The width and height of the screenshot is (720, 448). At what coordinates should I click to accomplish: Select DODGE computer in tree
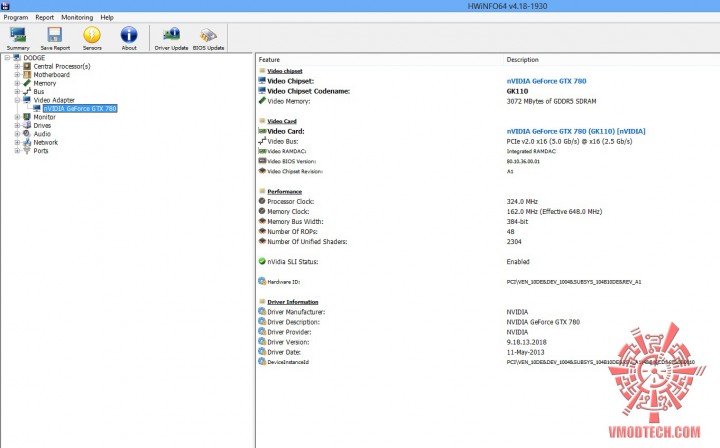pyautogui.click(x=34, y=58)
